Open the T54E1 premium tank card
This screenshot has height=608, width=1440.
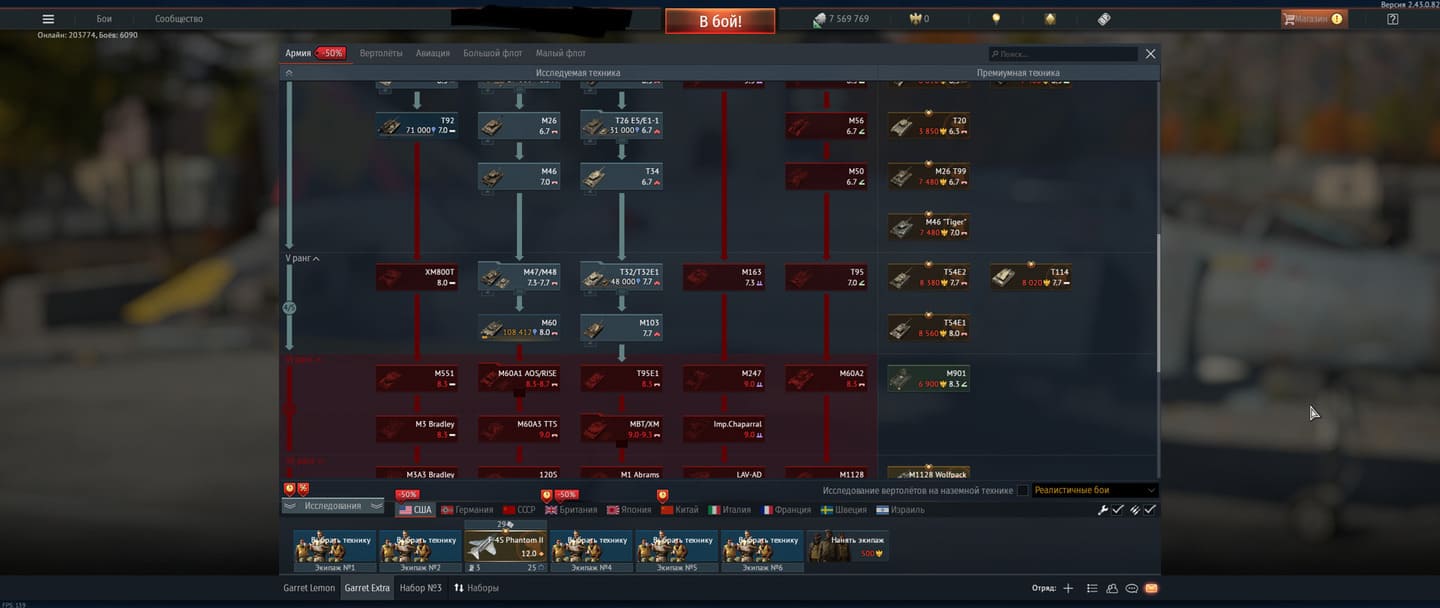928,328
